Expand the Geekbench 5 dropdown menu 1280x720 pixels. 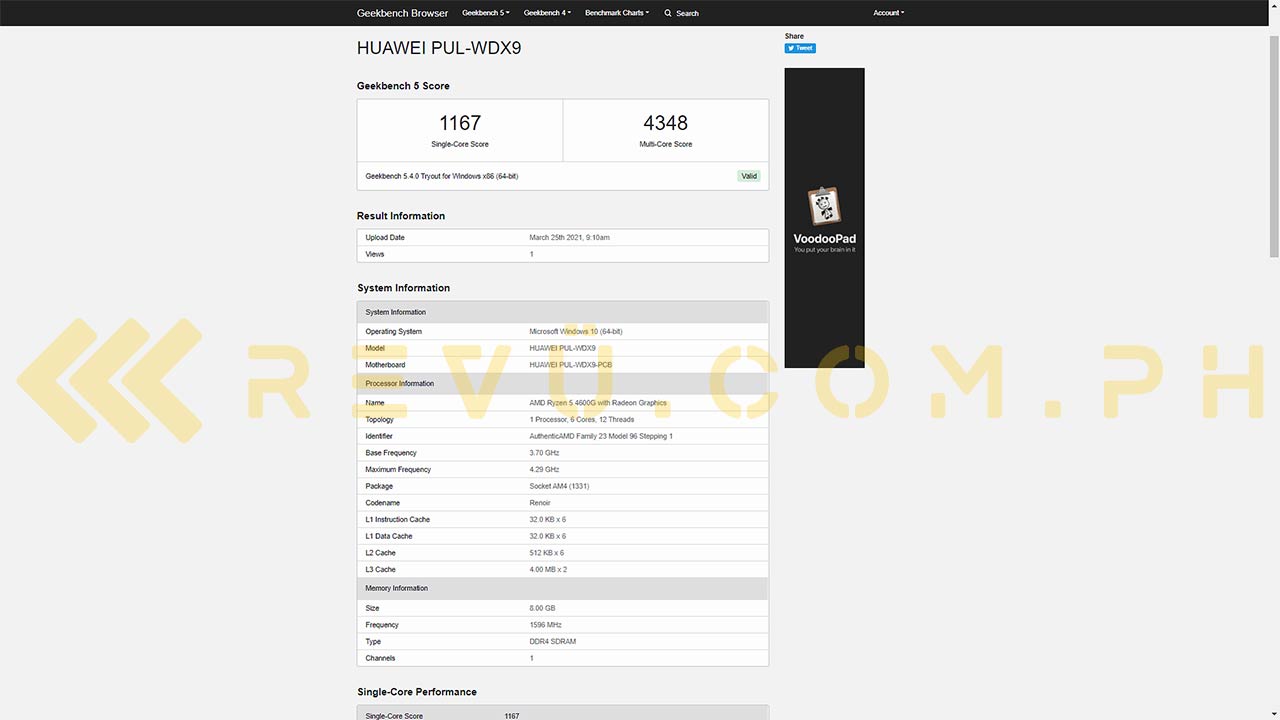click(x=486, y=13)
